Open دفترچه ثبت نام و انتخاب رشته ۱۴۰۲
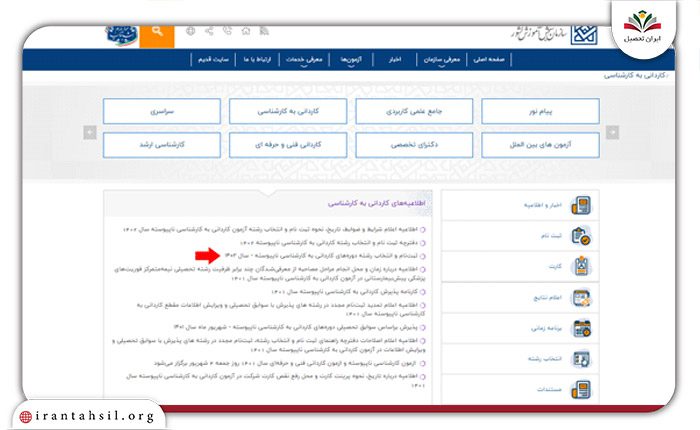 click(329, 243)
